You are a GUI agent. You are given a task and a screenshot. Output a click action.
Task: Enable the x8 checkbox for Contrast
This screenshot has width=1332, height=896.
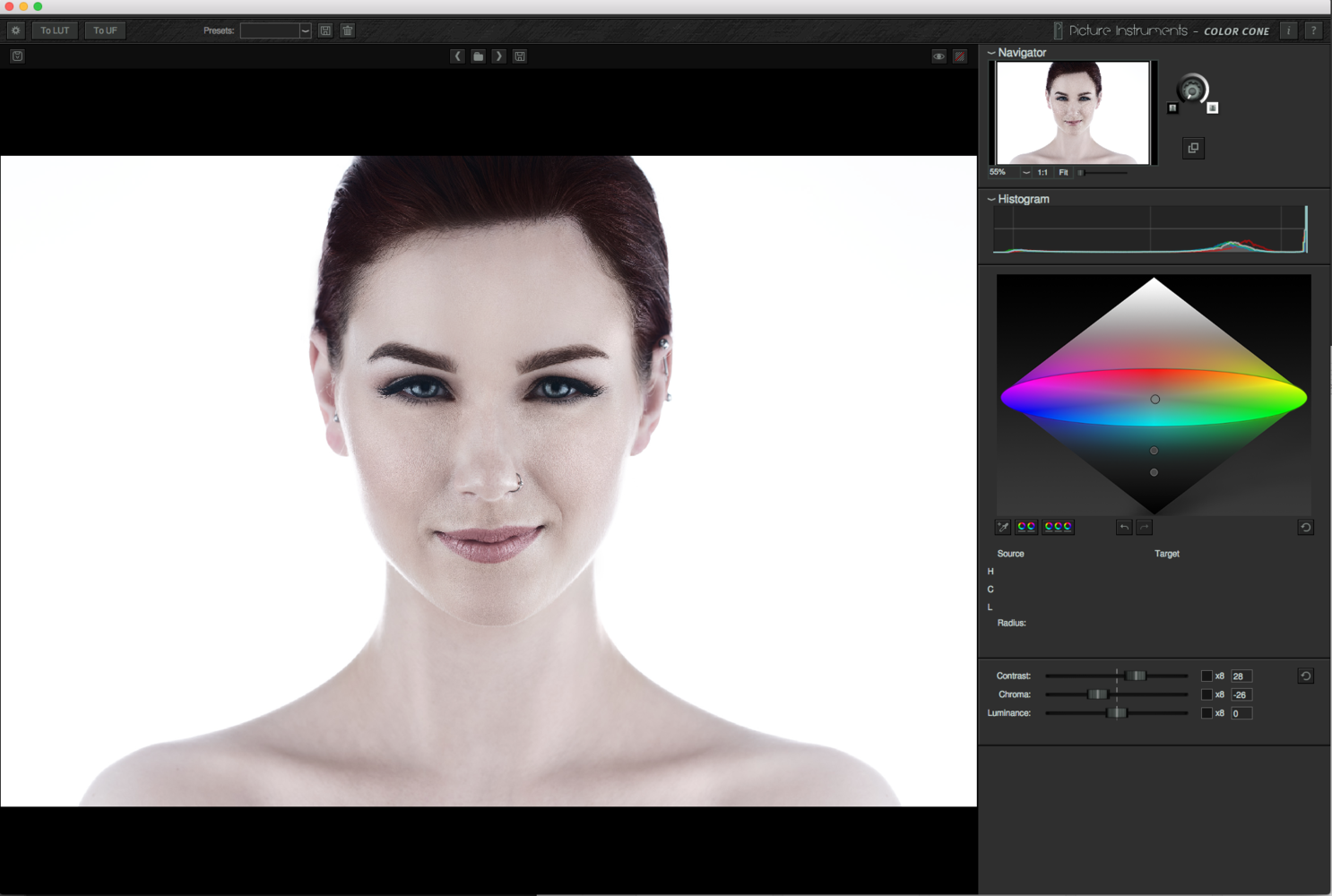tap(1207, 676)
